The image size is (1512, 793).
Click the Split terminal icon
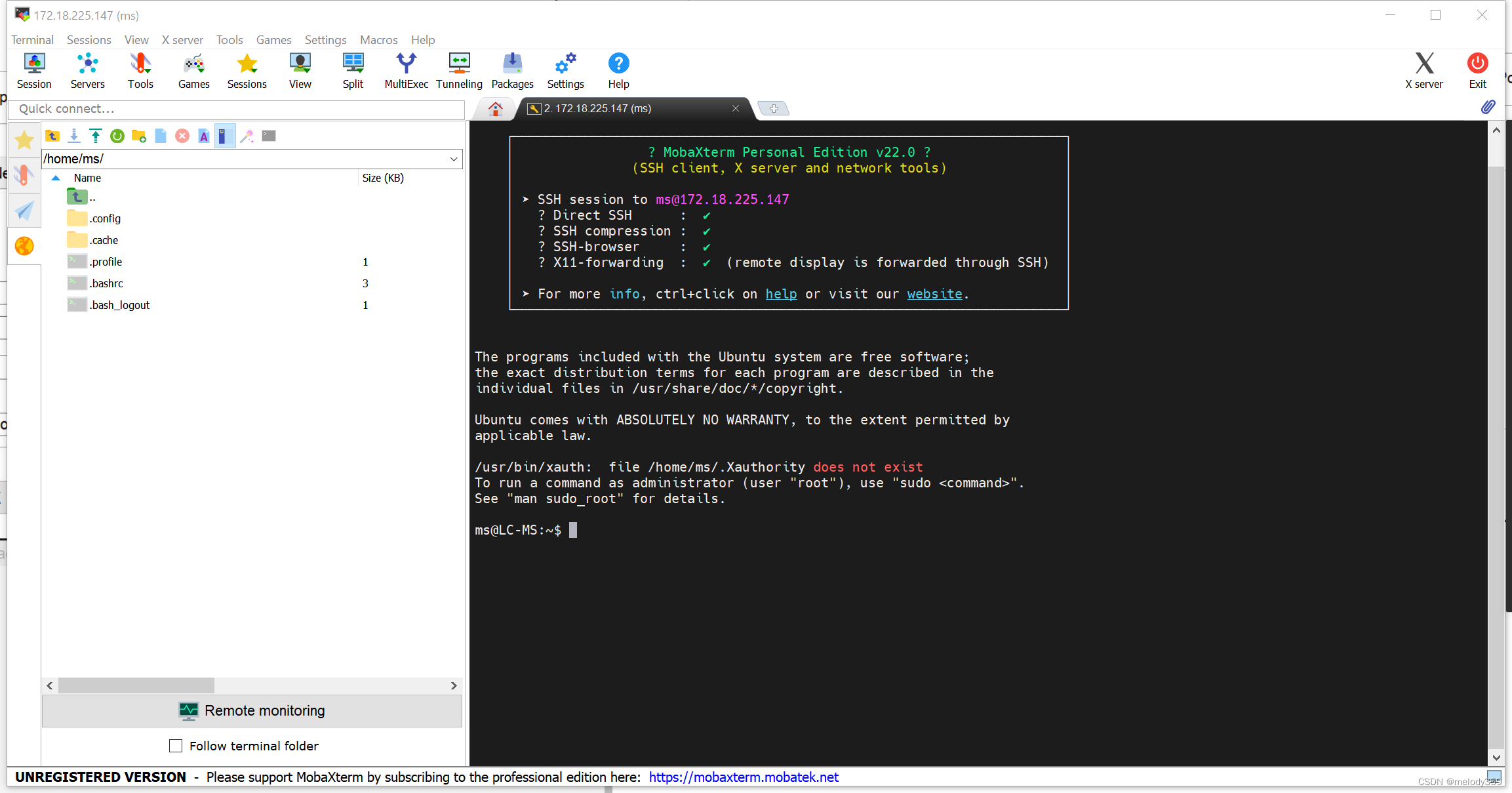(353, 70)
